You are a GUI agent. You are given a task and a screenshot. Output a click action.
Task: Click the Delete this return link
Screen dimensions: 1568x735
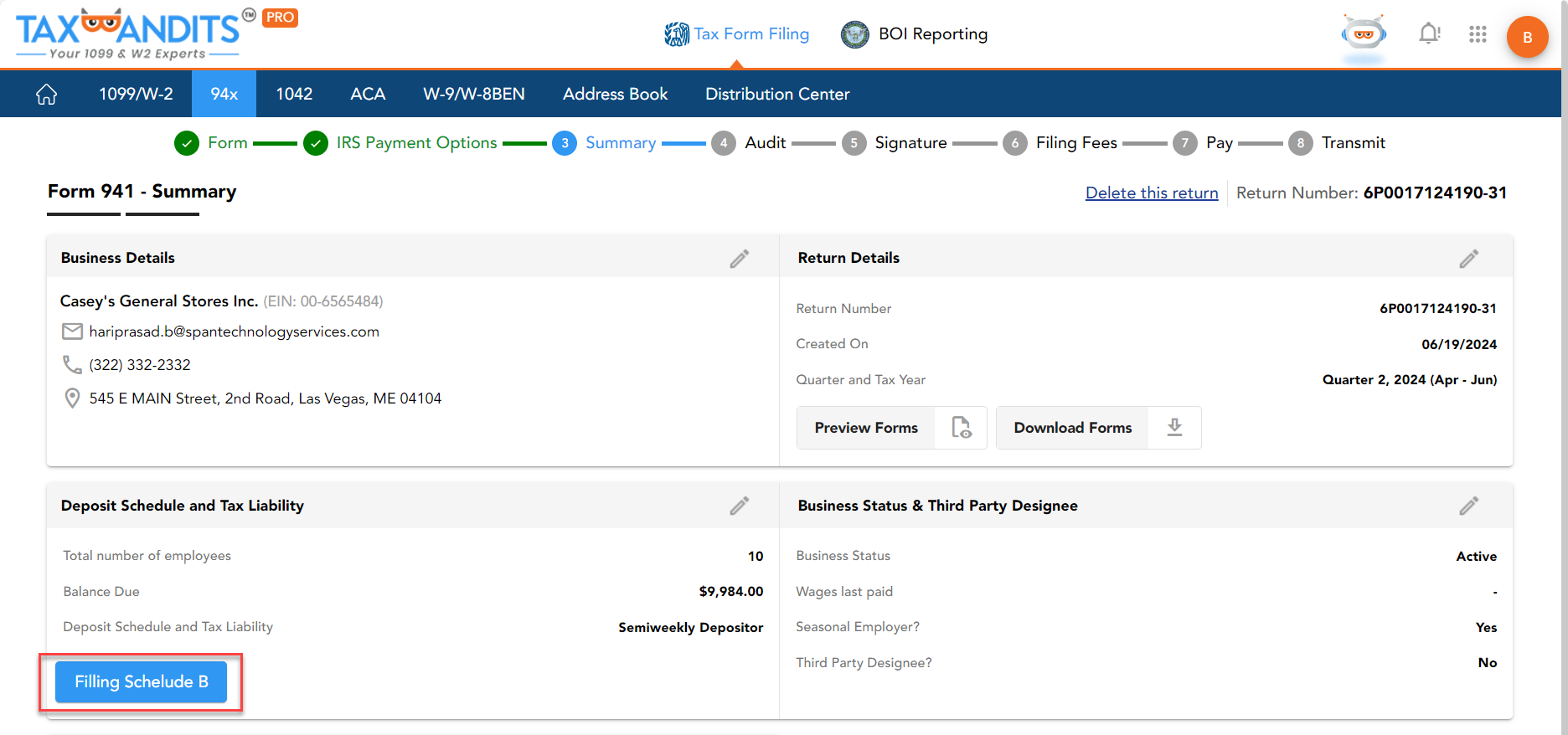pyautogui.click(x=1151, y=193)
